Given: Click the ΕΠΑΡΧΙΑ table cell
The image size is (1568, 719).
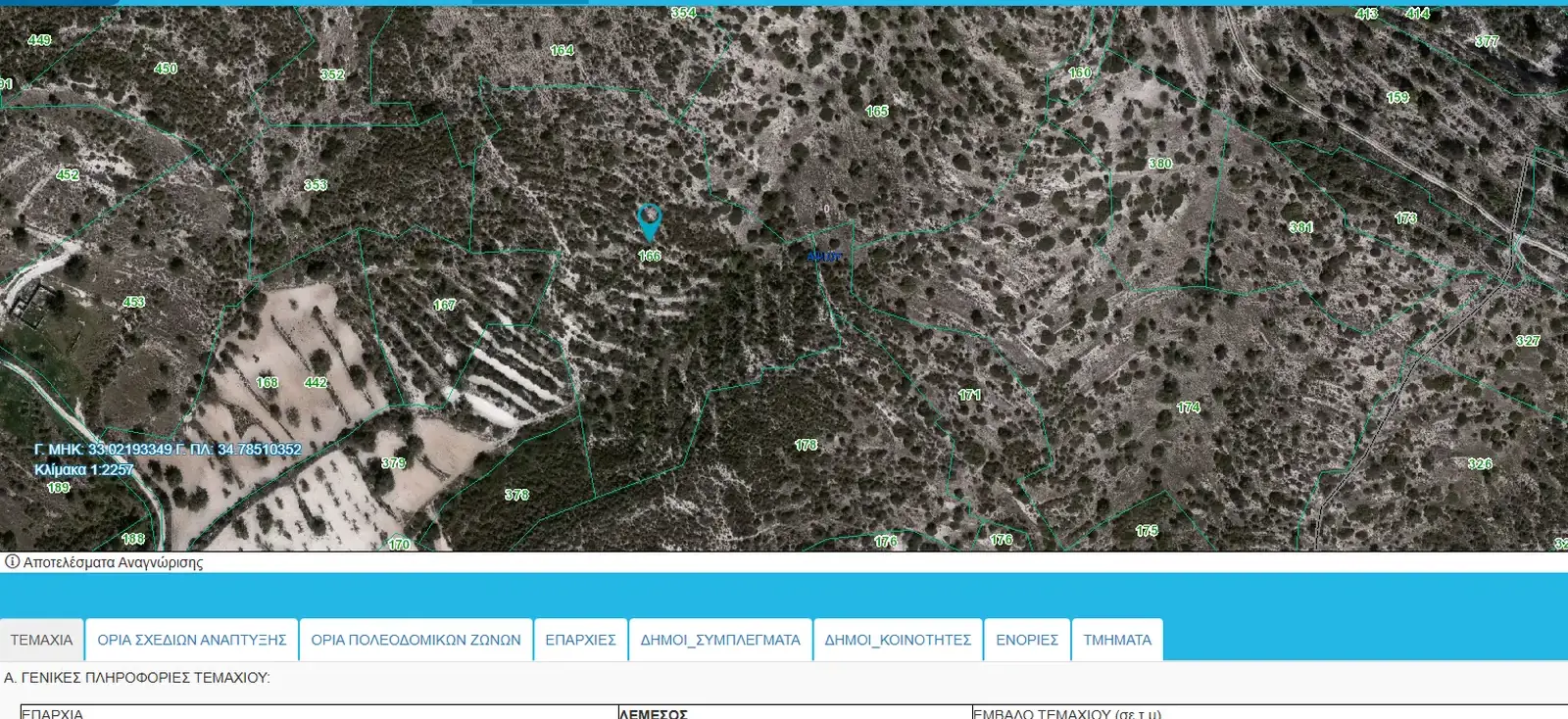Looking at the screenshot, I should (x=318, y=712).
